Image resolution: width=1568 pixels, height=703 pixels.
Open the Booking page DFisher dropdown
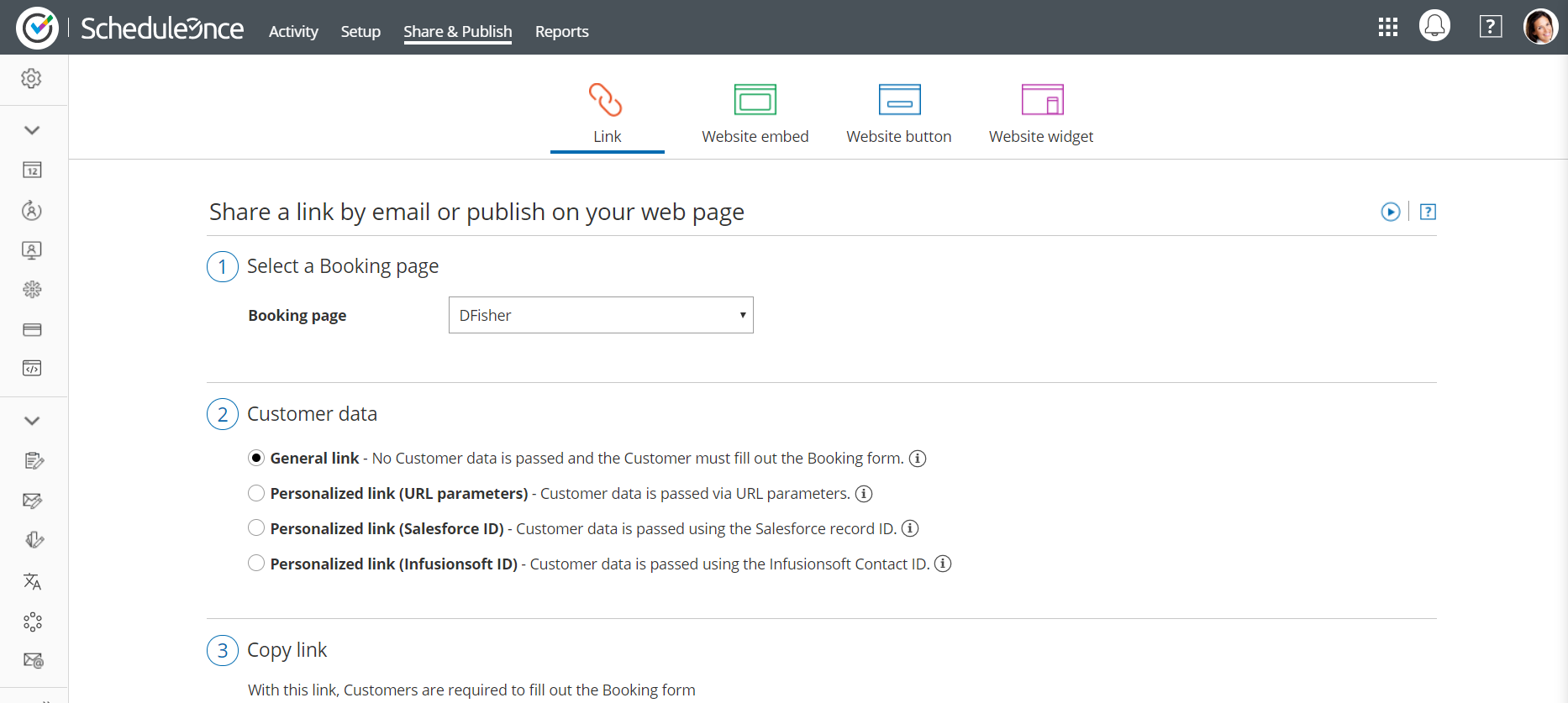(601, 315)
